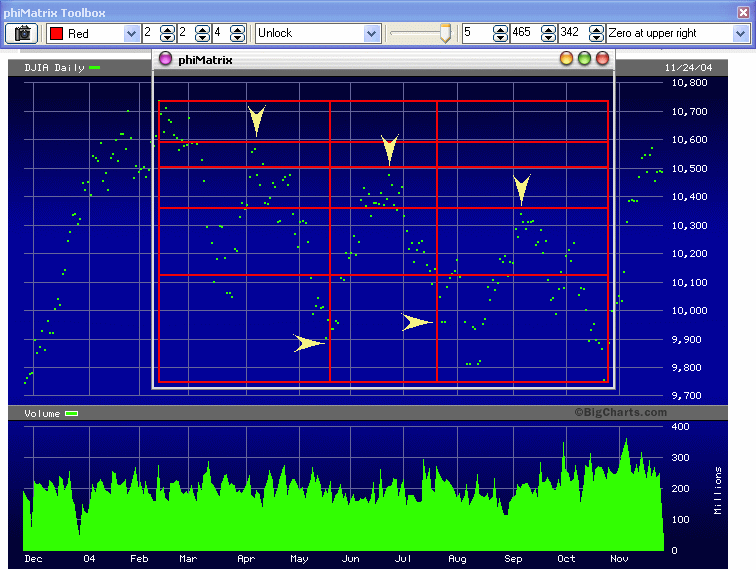Click the Red color swatch

(x=56, y=33)
